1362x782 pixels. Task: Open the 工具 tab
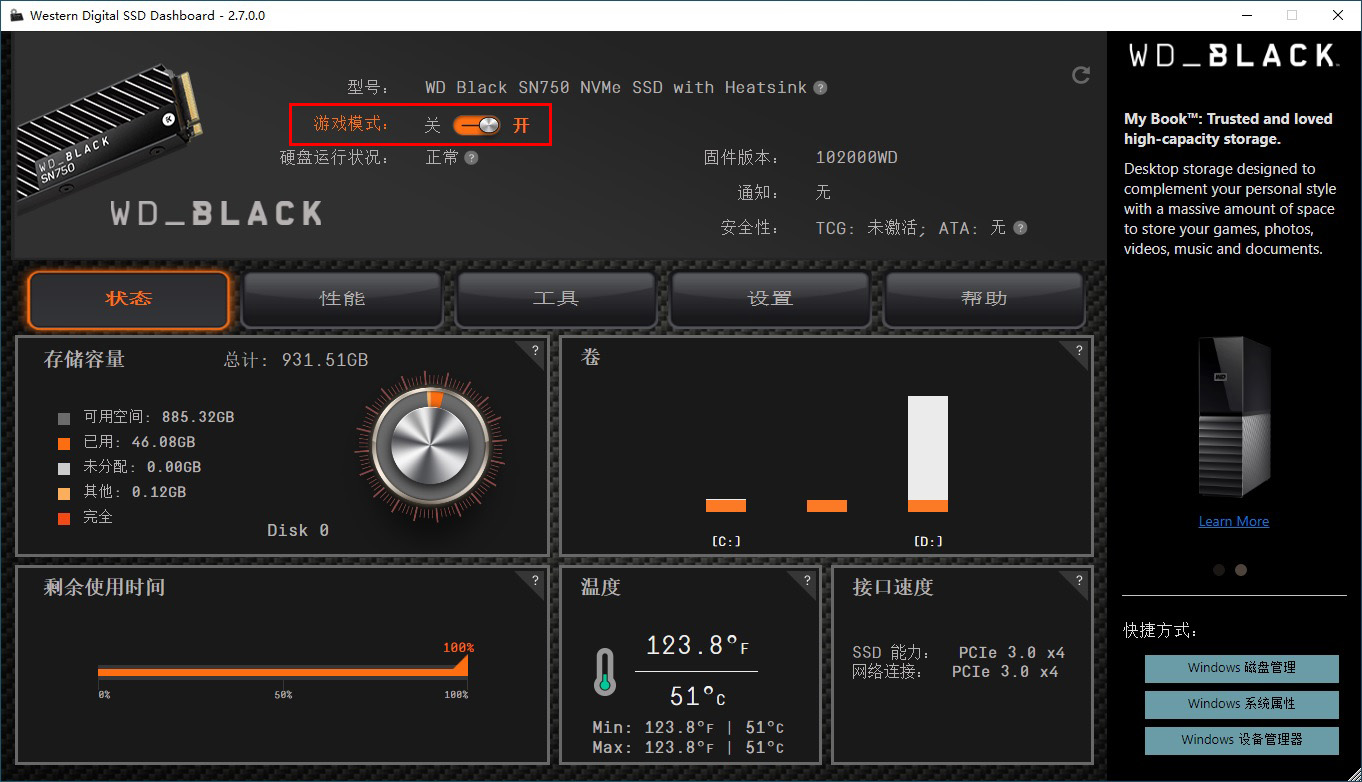tap(556, 299)
